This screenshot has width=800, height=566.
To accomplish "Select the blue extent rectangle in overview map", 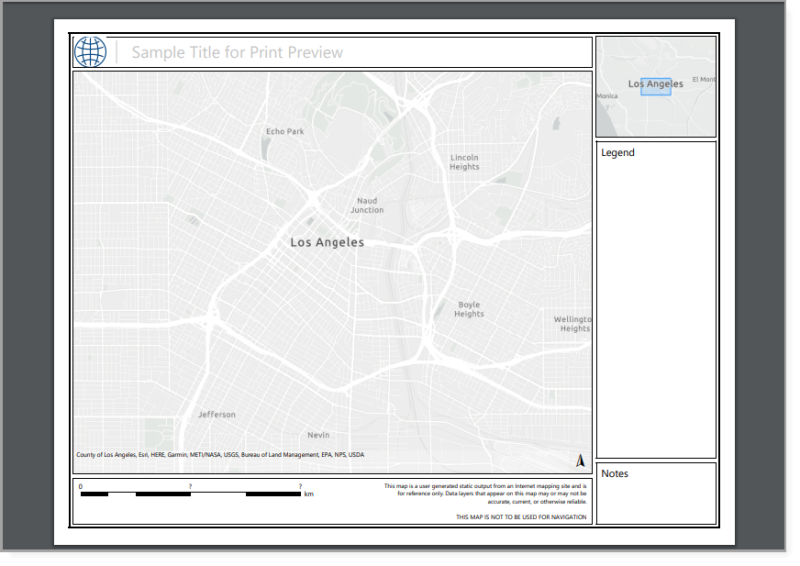I will coord(656,86).
